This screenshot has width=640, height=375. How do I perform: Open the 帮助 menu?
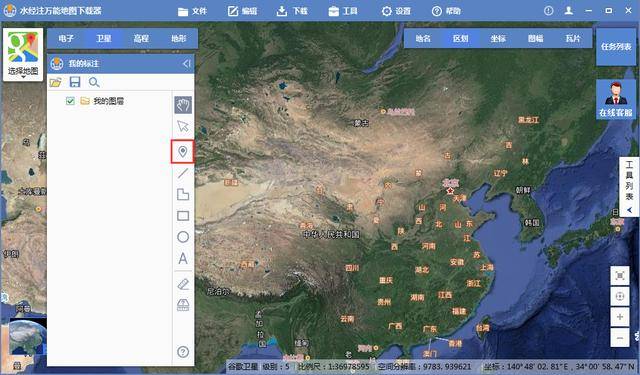point(447,11)
